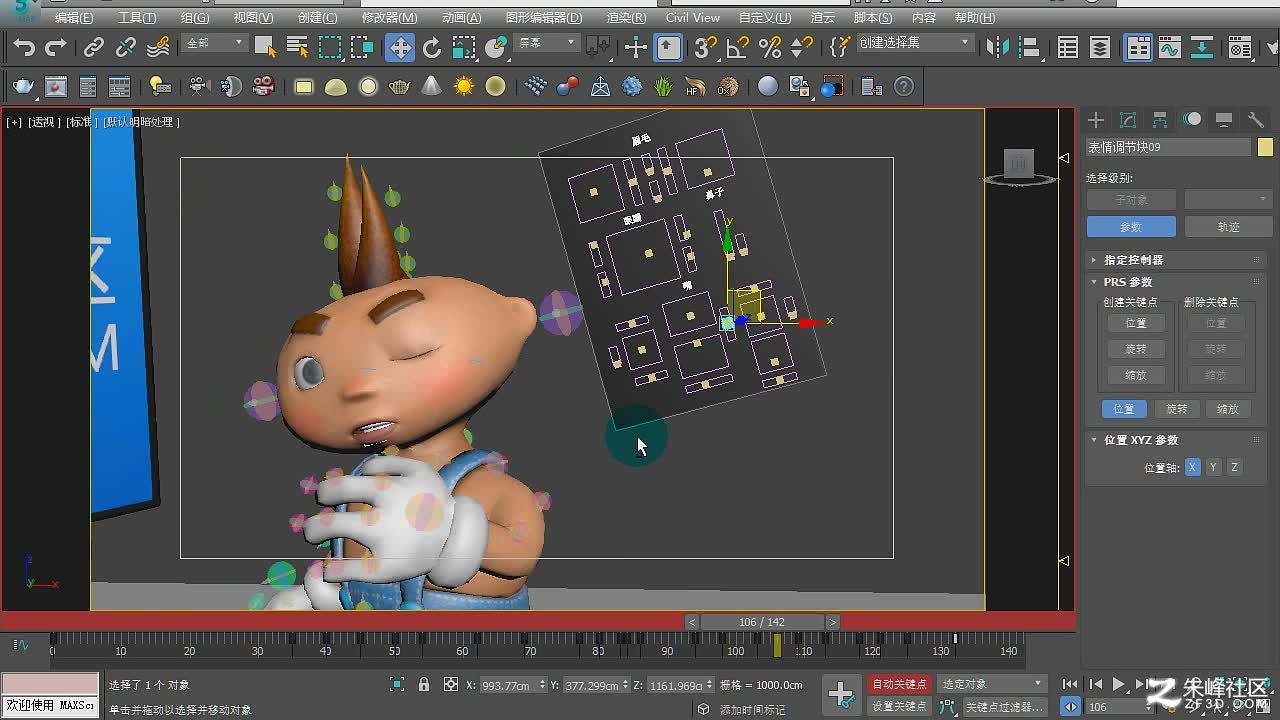Open the Curve Editor icon

click(x=1170, y=47)
